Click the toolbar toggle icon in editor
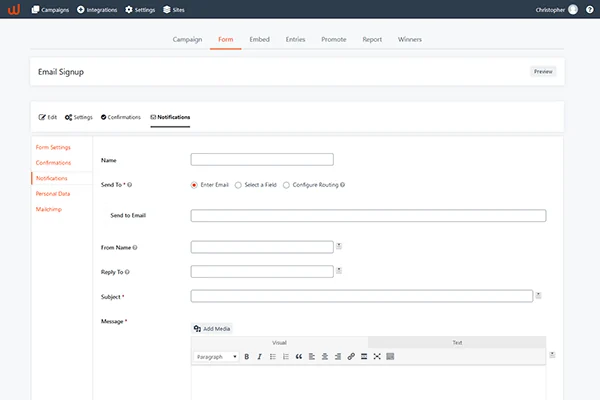Viewport: 600px width, 400px height. (x=390, y=356)
